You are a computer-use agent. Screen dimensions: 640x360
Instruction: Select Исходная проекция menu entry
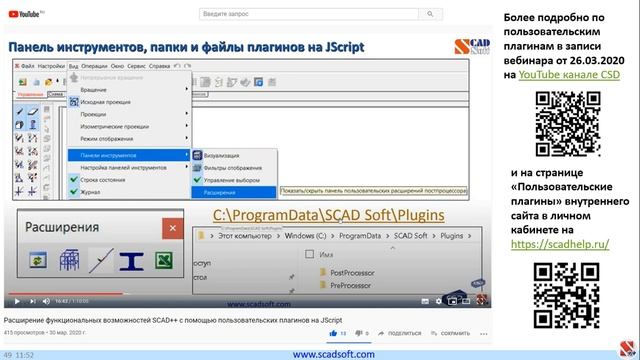[x=129, y=102]
